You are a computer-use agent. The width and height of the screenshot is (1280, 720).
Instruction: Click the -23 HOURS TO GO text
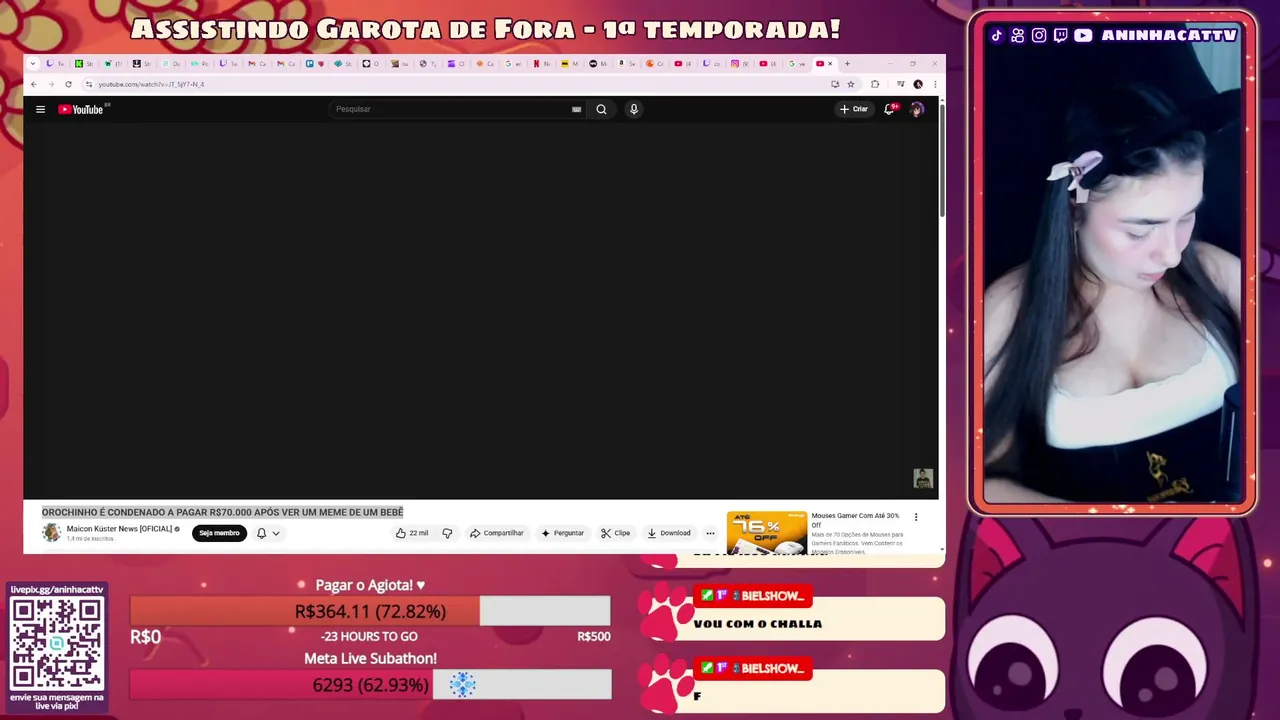[x=369, y=637]
